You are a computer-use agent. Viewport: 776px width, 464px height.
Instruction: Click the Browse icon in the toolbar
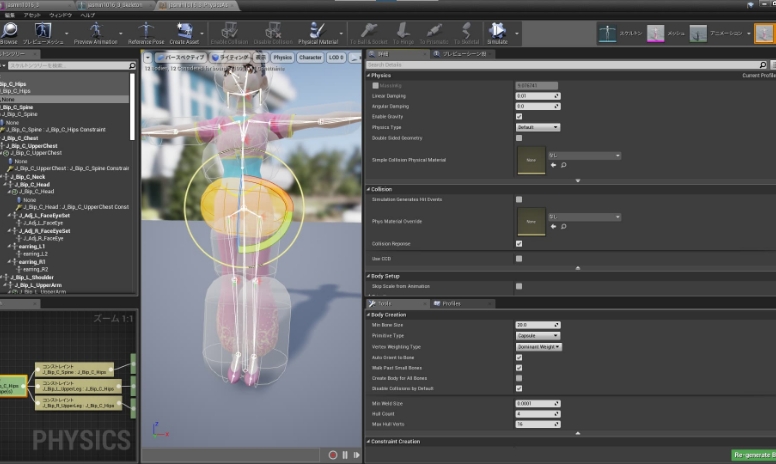coord(8,32)
